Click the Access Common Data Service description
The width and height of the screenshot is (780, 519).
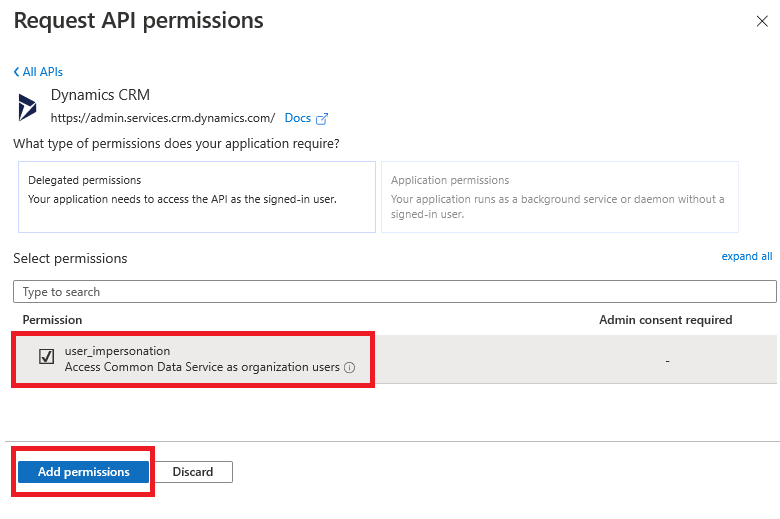pyautogui.click(x=202, y=367)
